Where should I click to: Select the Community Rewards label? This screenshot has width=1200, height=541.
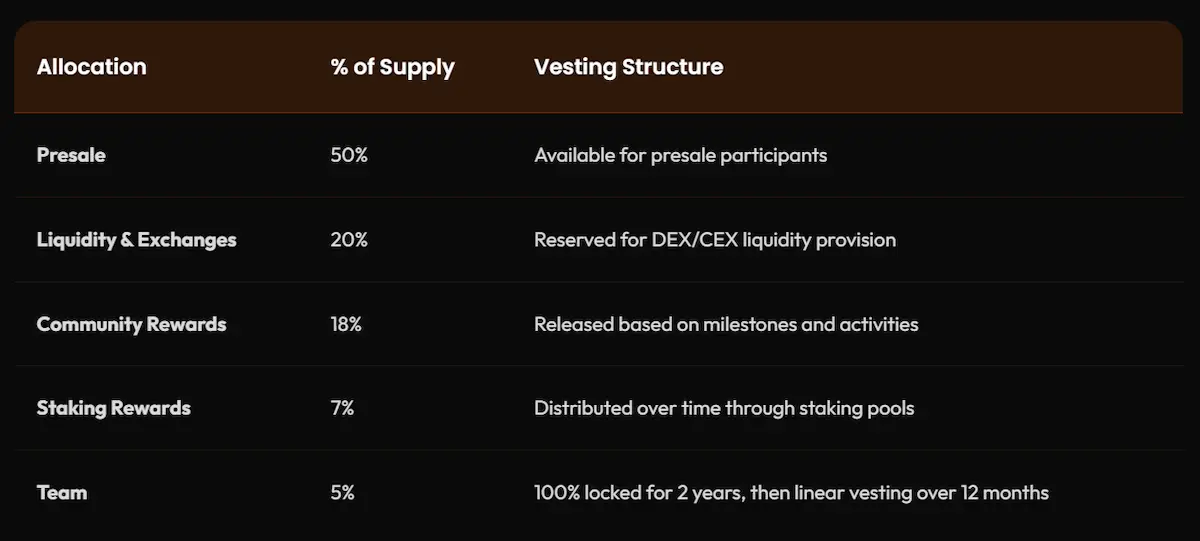(131, 324)
